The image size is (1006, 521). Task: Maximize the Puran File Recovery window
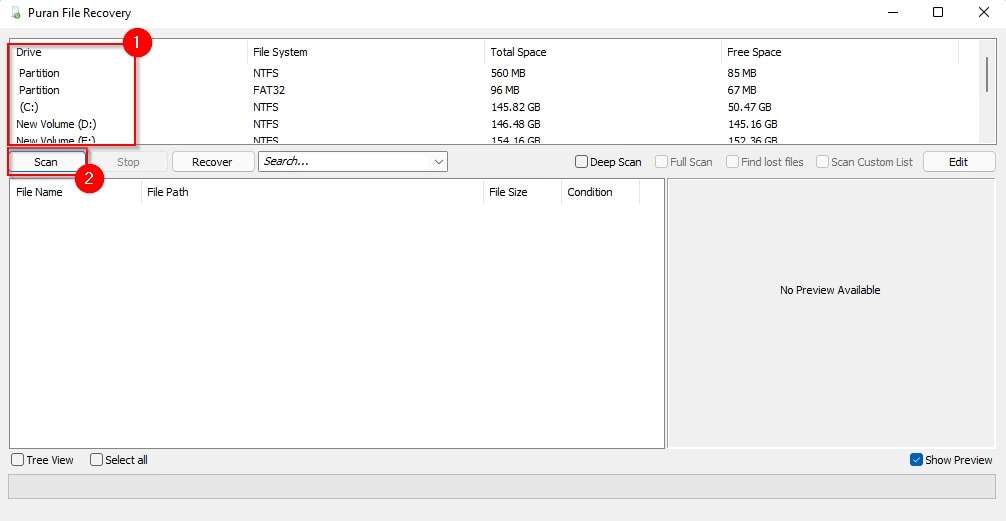pos(938,12)
